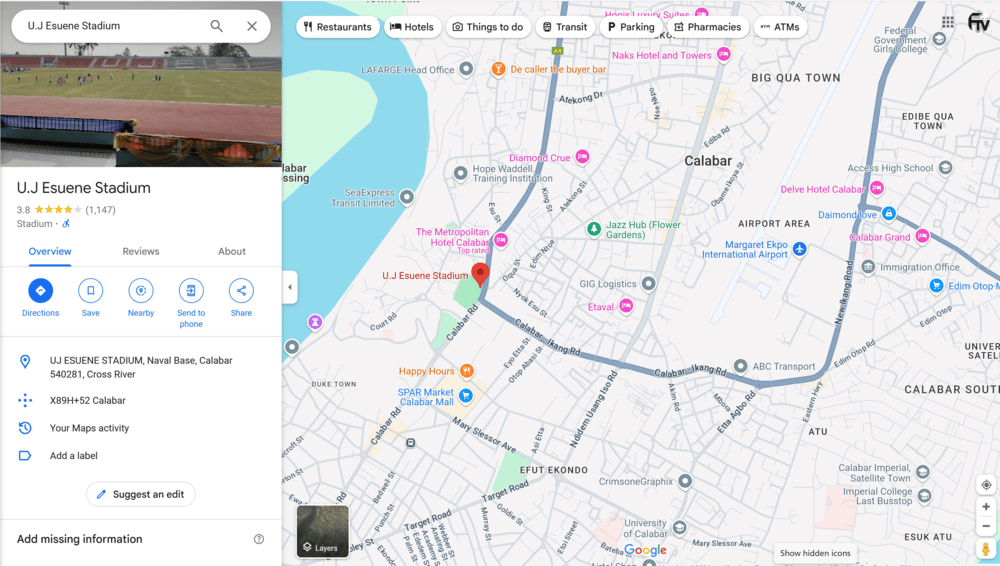Get Directions to the stadium
The height and width of the screenshot is (566, 1000).
[40, 291]
